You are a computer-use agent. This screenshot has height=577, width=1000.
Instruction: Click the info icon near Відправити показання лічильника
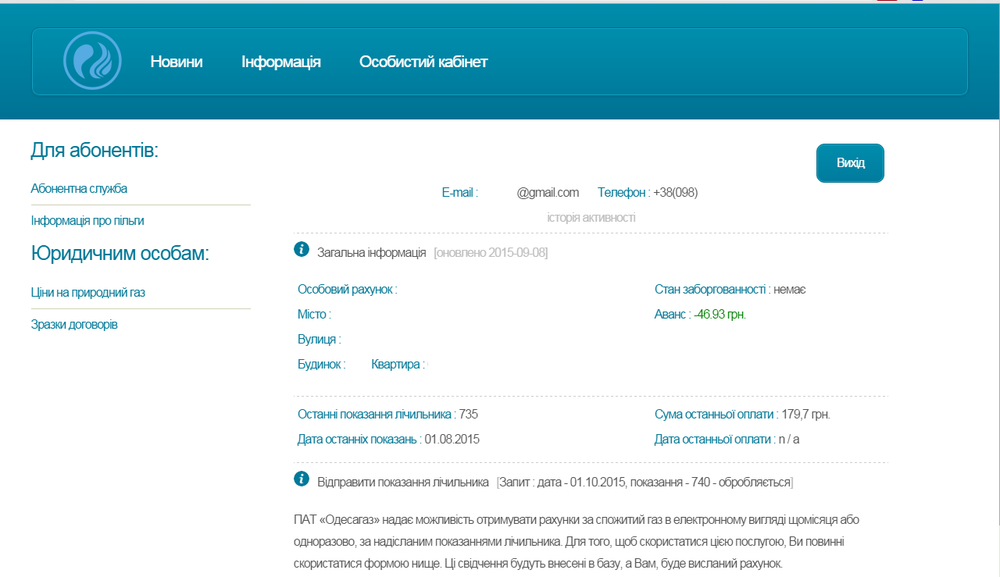[300, 479]
